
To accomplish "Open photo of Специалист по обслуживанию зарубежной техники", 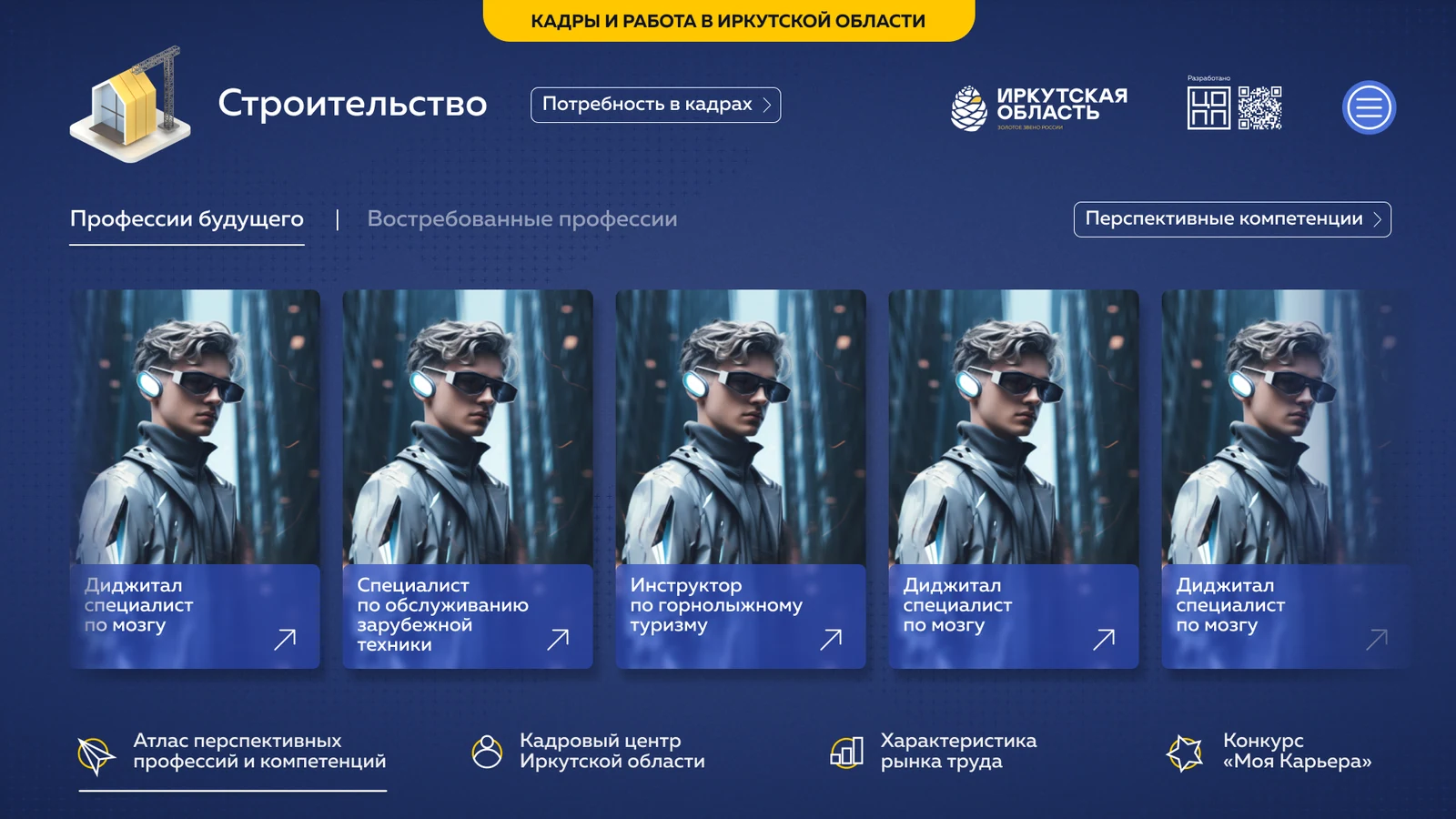I will (x=468, y=427).
